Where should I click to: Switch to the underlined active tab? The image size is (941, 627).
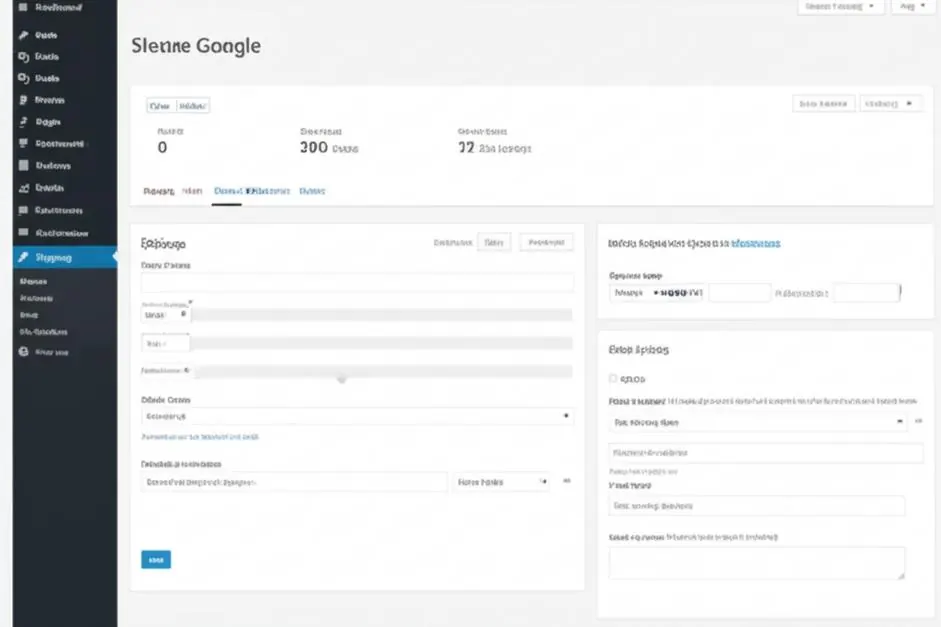pyautogui.click(x=227, y=191)
